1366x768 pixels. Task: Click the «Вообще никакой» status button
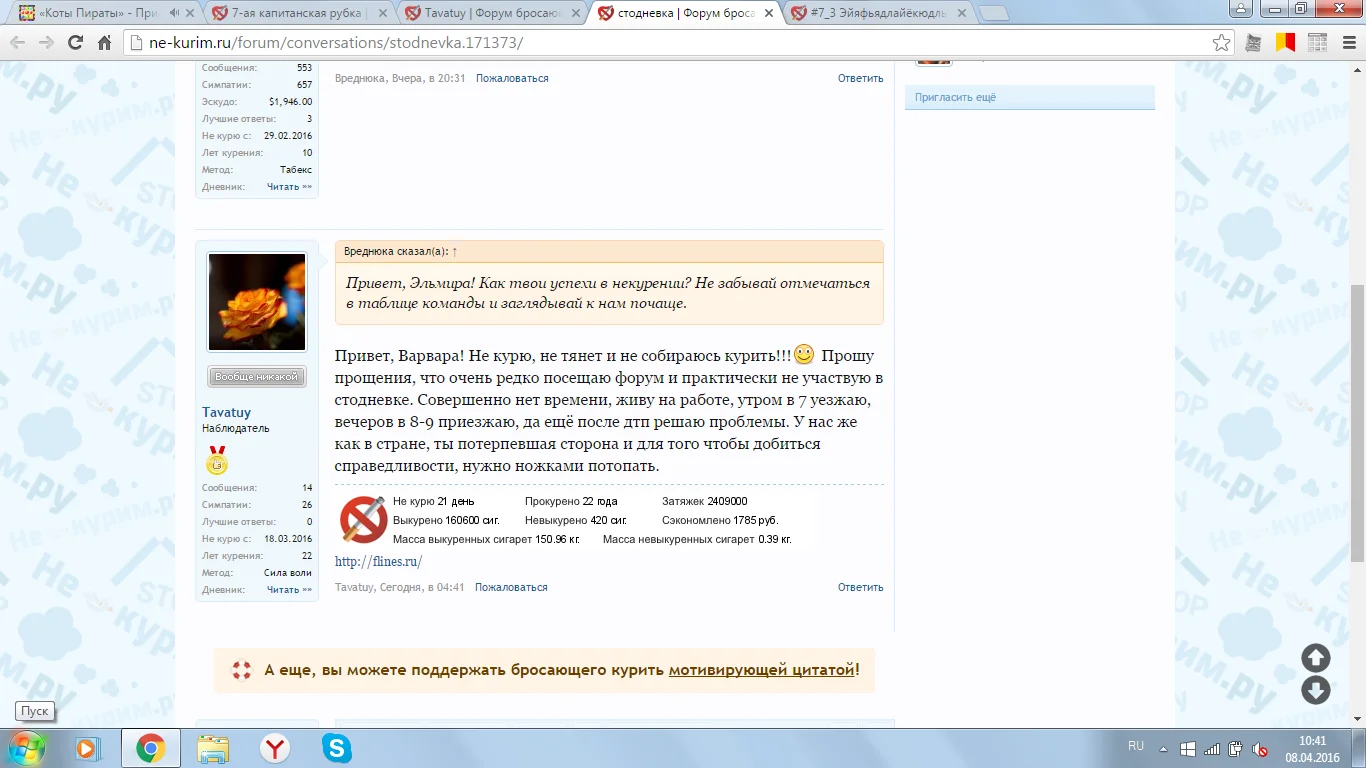coord(256,377)
